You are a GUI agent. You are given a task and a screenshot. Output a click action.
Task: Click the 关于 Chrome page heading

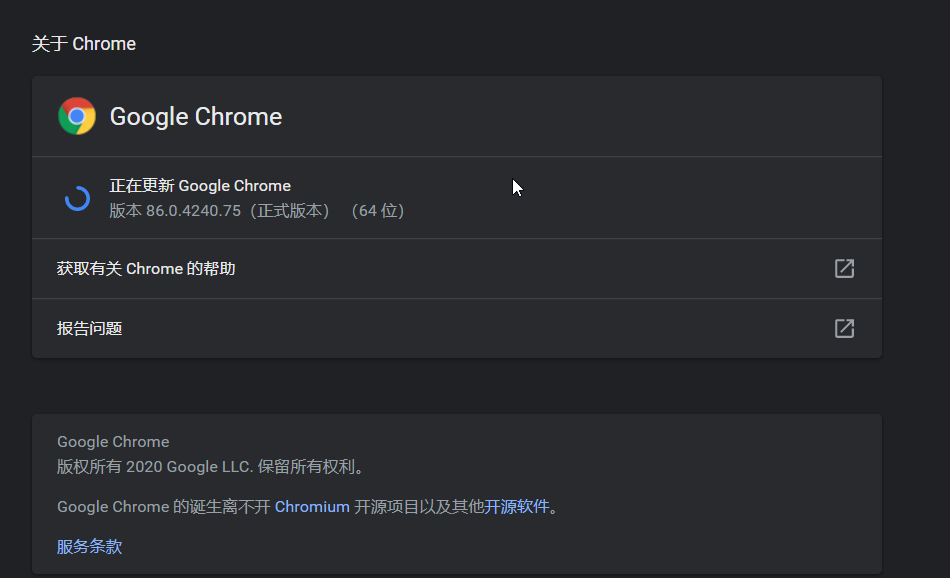pos(84,44)
